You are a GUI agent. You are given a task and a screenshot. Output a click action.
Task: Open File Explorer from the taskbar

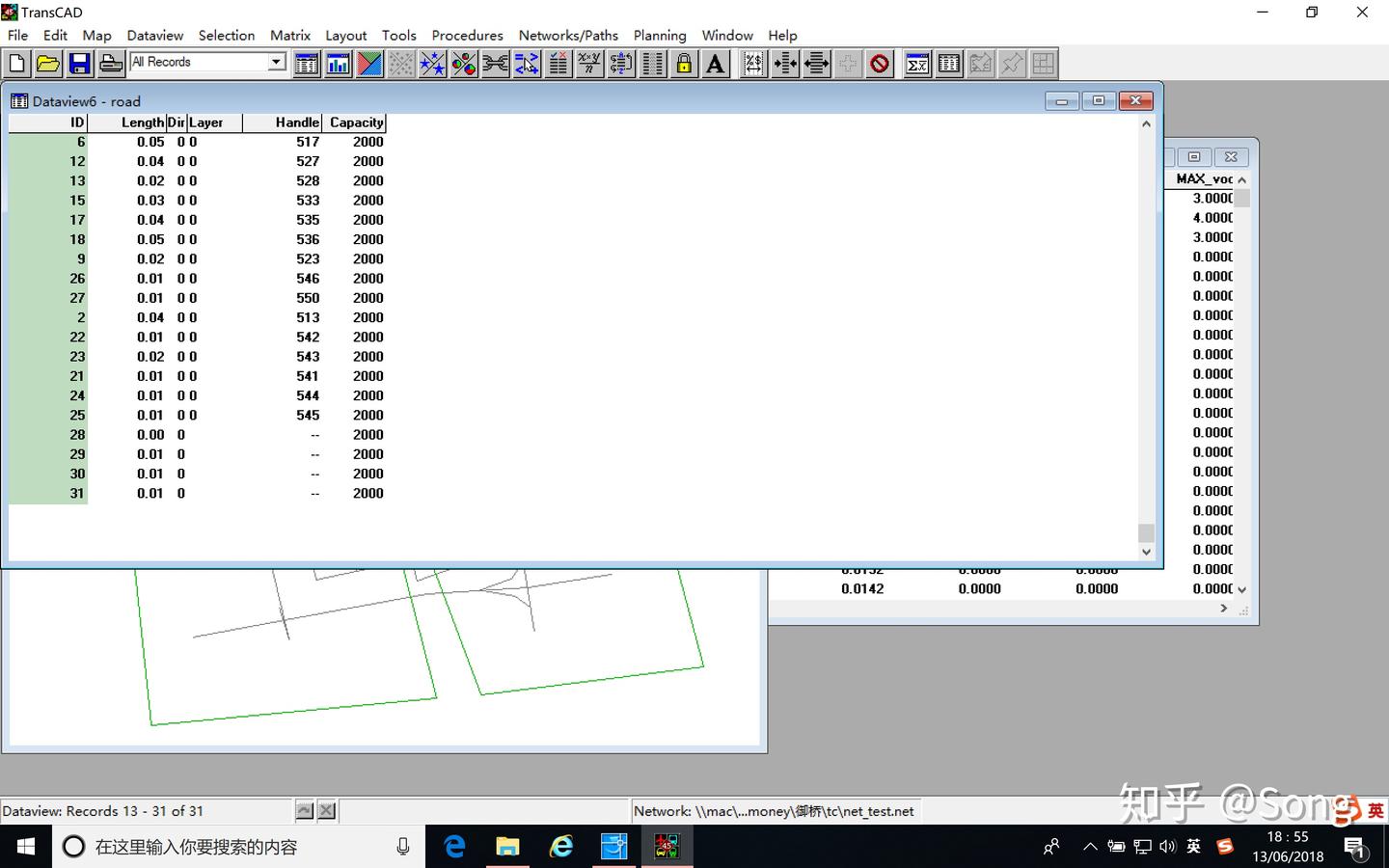click(507, 847)
